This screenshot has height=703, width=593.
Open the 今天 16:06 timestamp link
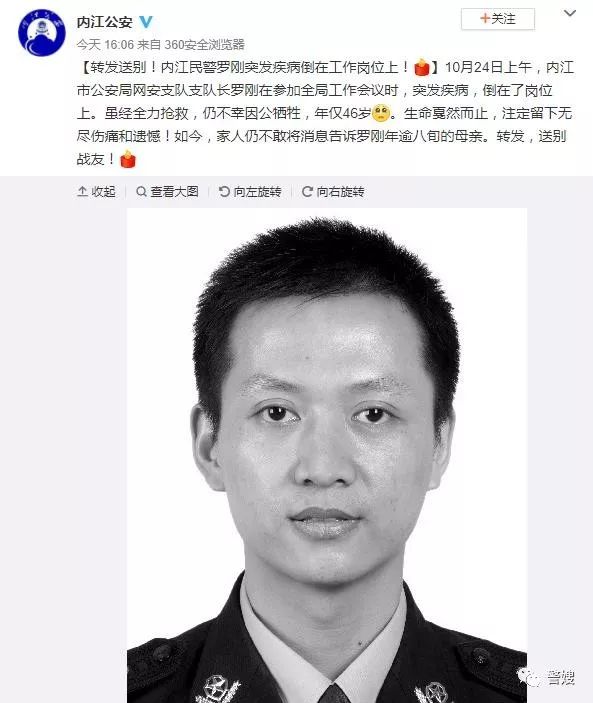105,44
